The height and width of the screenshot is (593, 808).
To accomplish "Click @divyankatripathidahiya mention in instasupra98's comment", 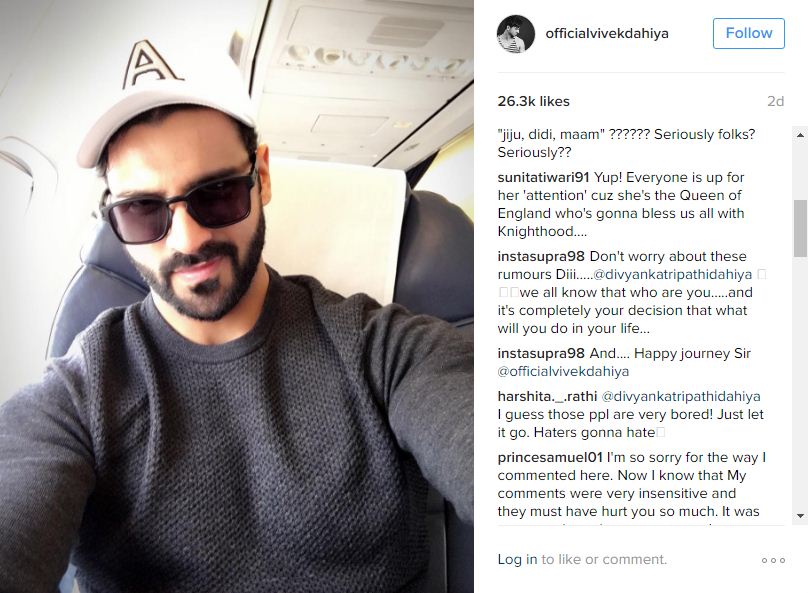I will pyautogui.click(x=672, y=274).
